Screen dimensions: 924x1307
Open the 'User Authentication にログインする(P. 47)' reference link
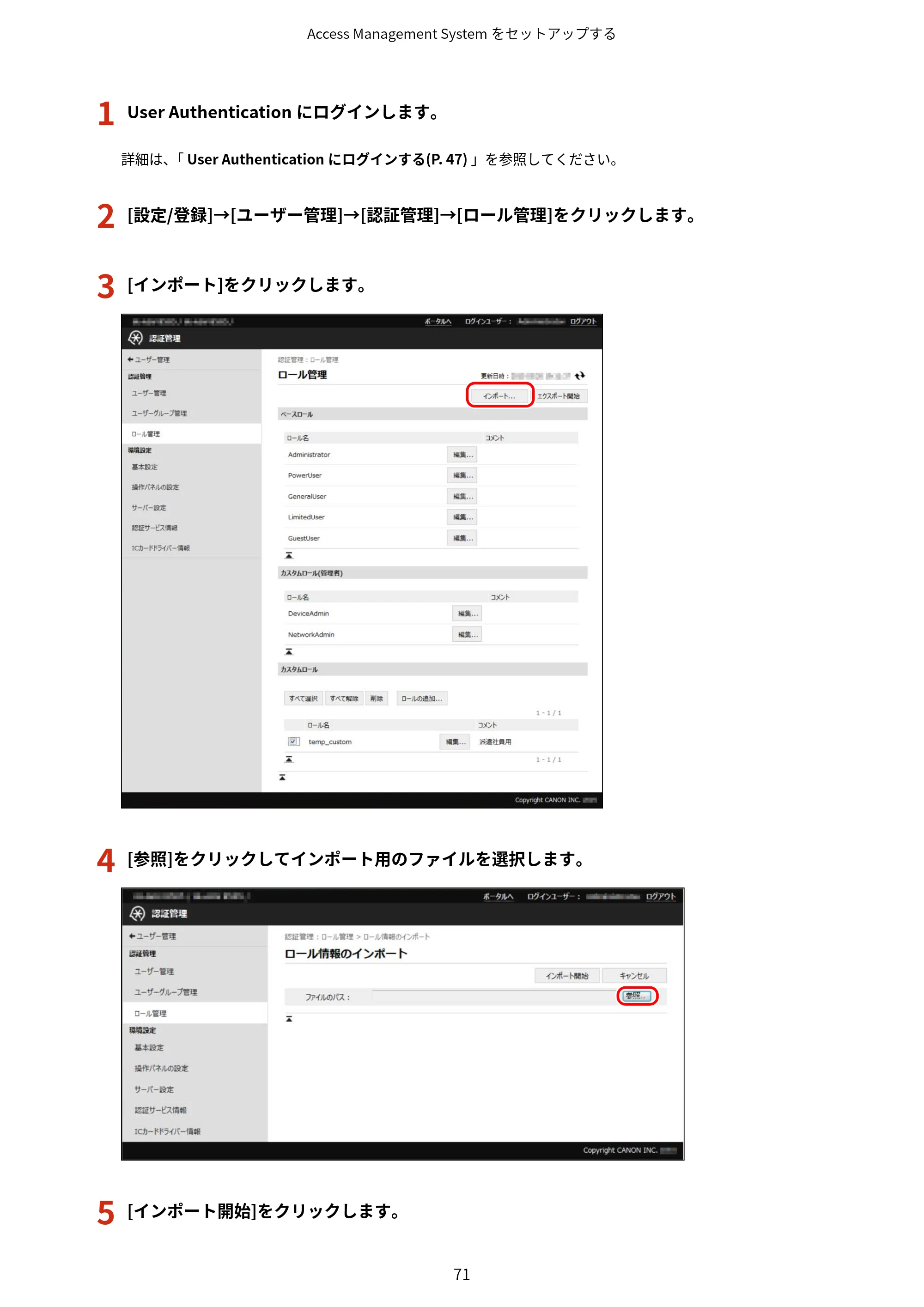coord(327,159)
